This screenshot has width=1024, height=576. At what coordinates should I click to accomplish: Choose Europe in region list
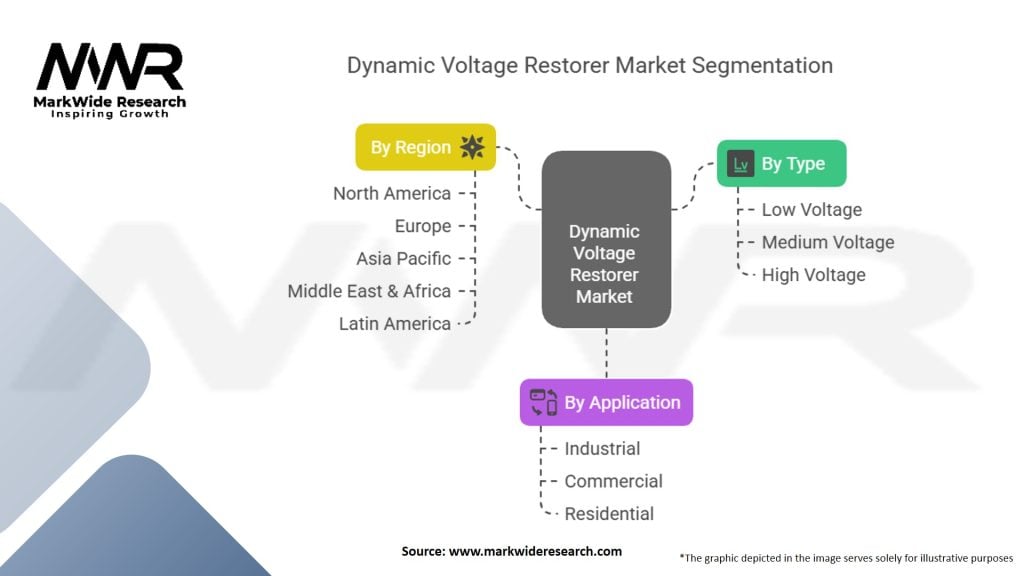point(423,226)
